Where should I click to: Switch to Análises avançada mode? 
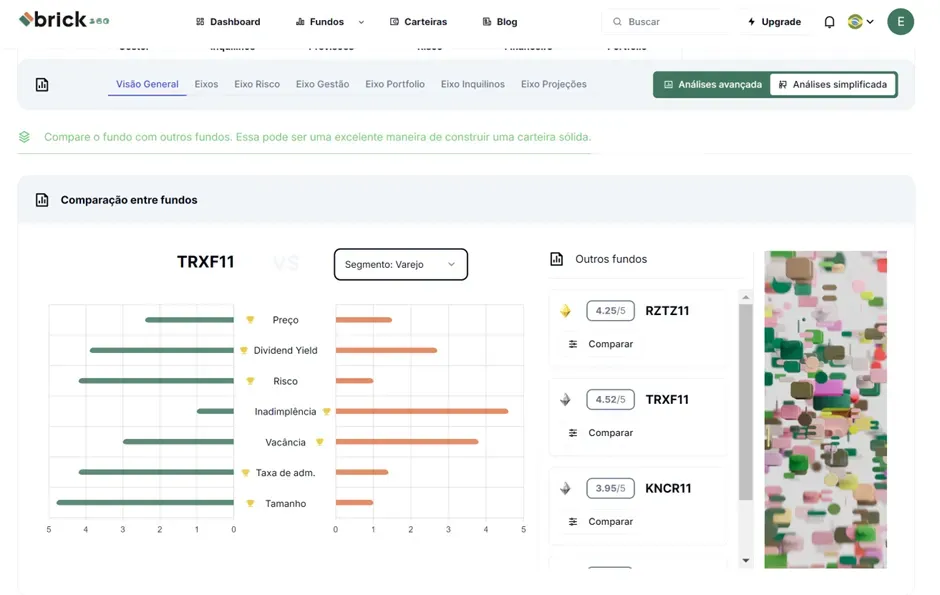712,85
